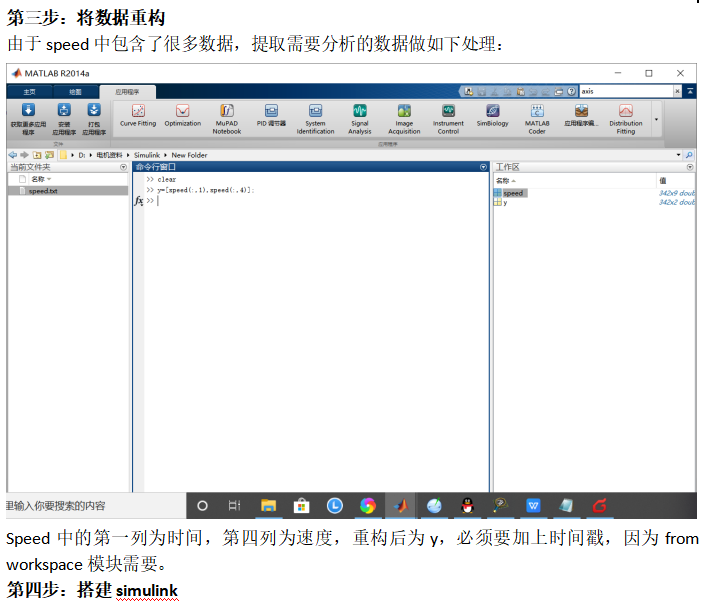
Task: Switch to the 绘图 Plots tab
Action: 75,92
